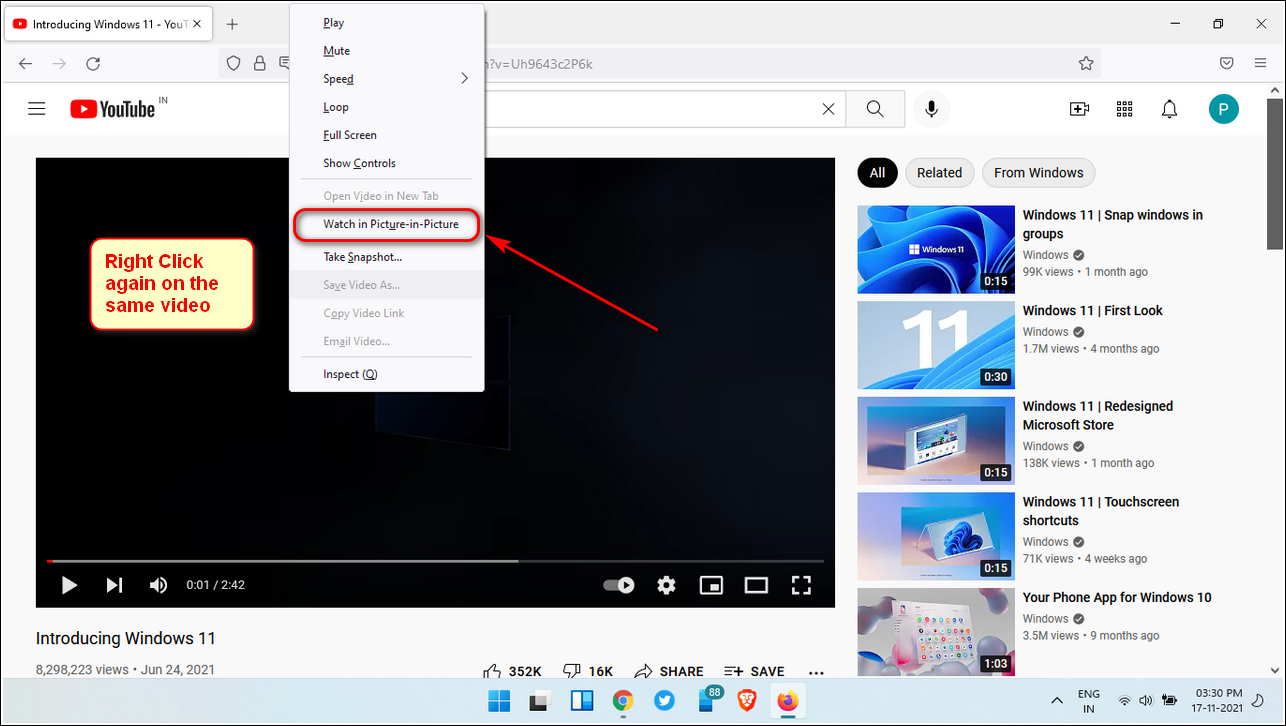Click the YouTube search magnifier button
This screenshot has width=1286, height=726.
(875, 109)
